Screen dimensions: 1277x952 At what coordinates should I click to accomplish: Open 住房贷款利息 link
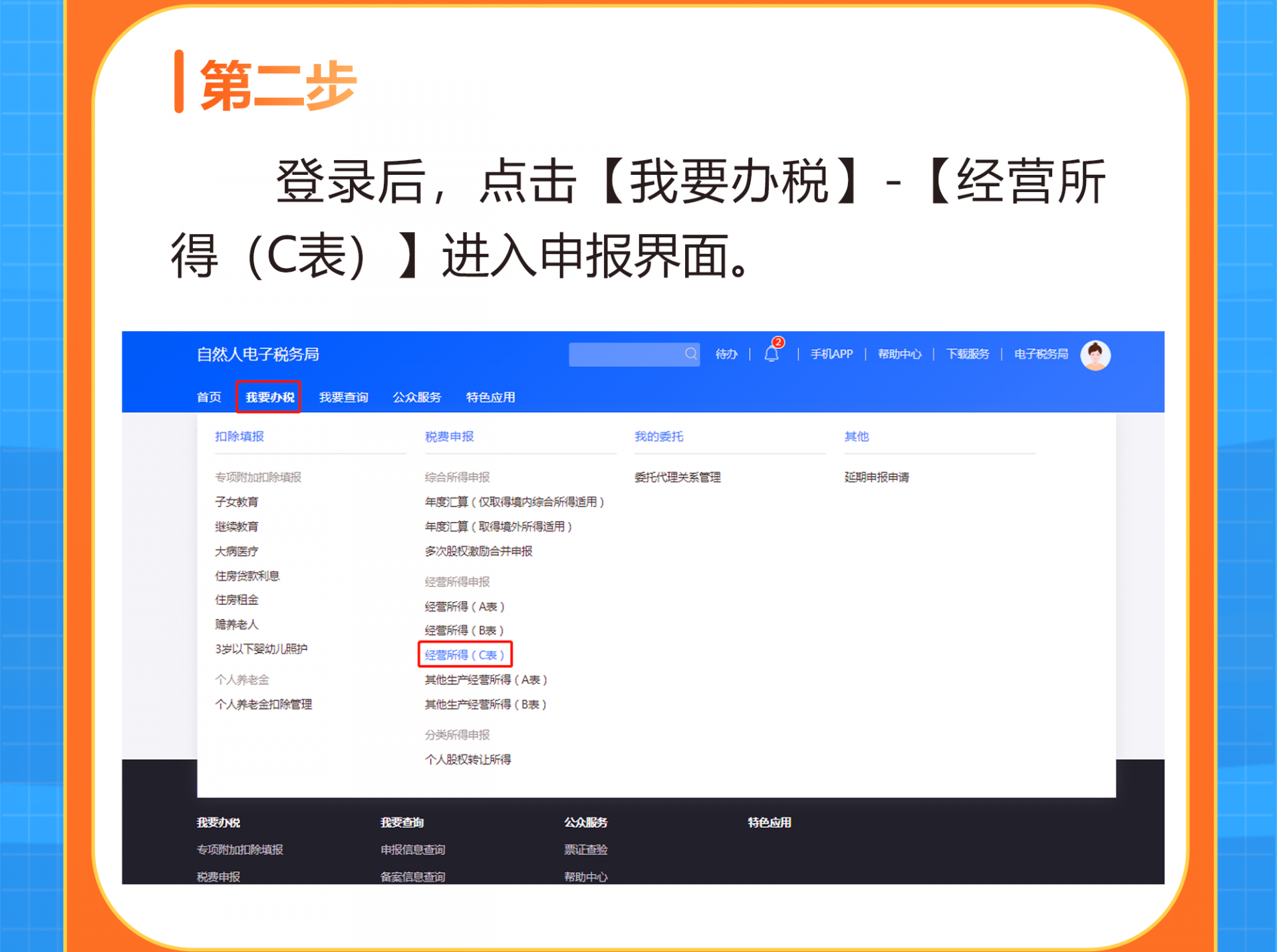(247, 576)
